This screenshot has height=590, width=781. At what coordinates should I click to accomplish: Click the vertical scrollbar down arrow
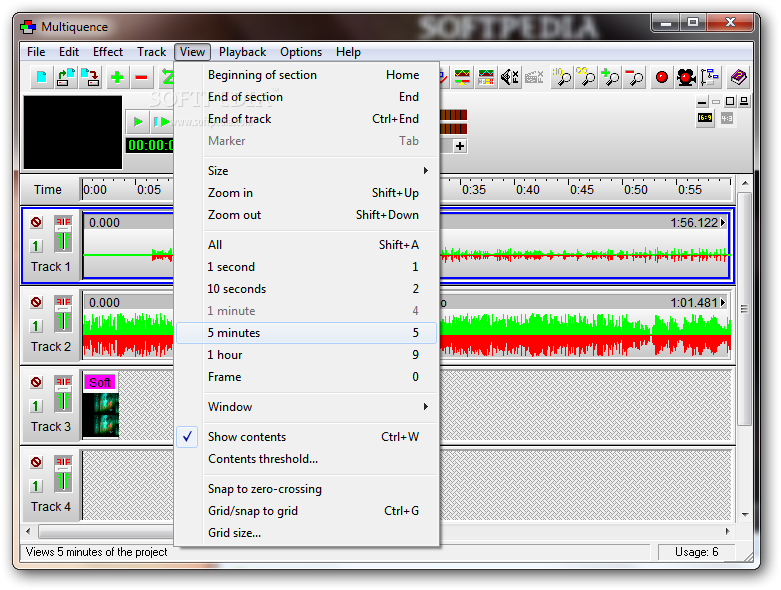click(745, 514)
